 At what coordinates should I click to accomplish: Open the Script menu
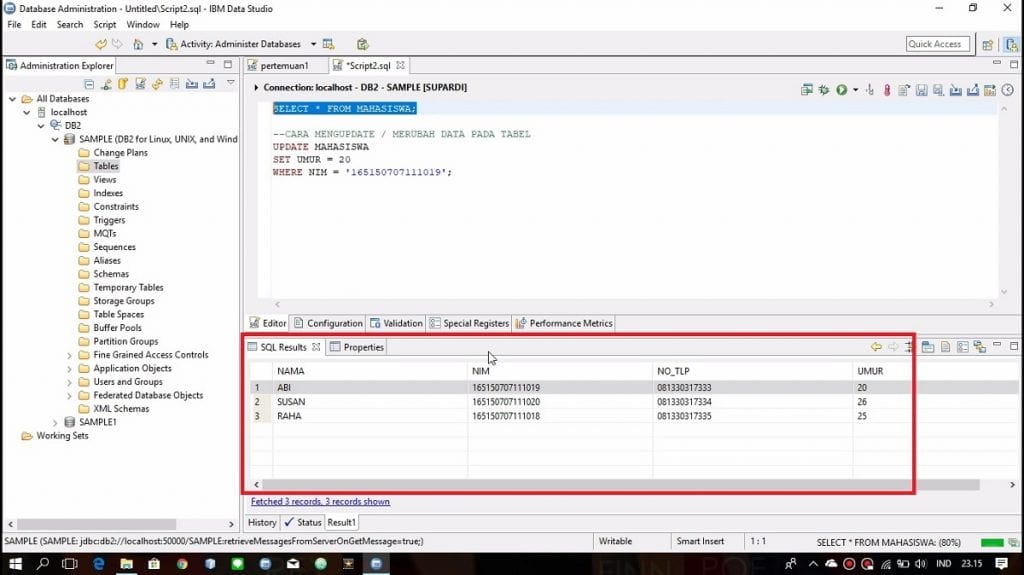tap(104, 24)
